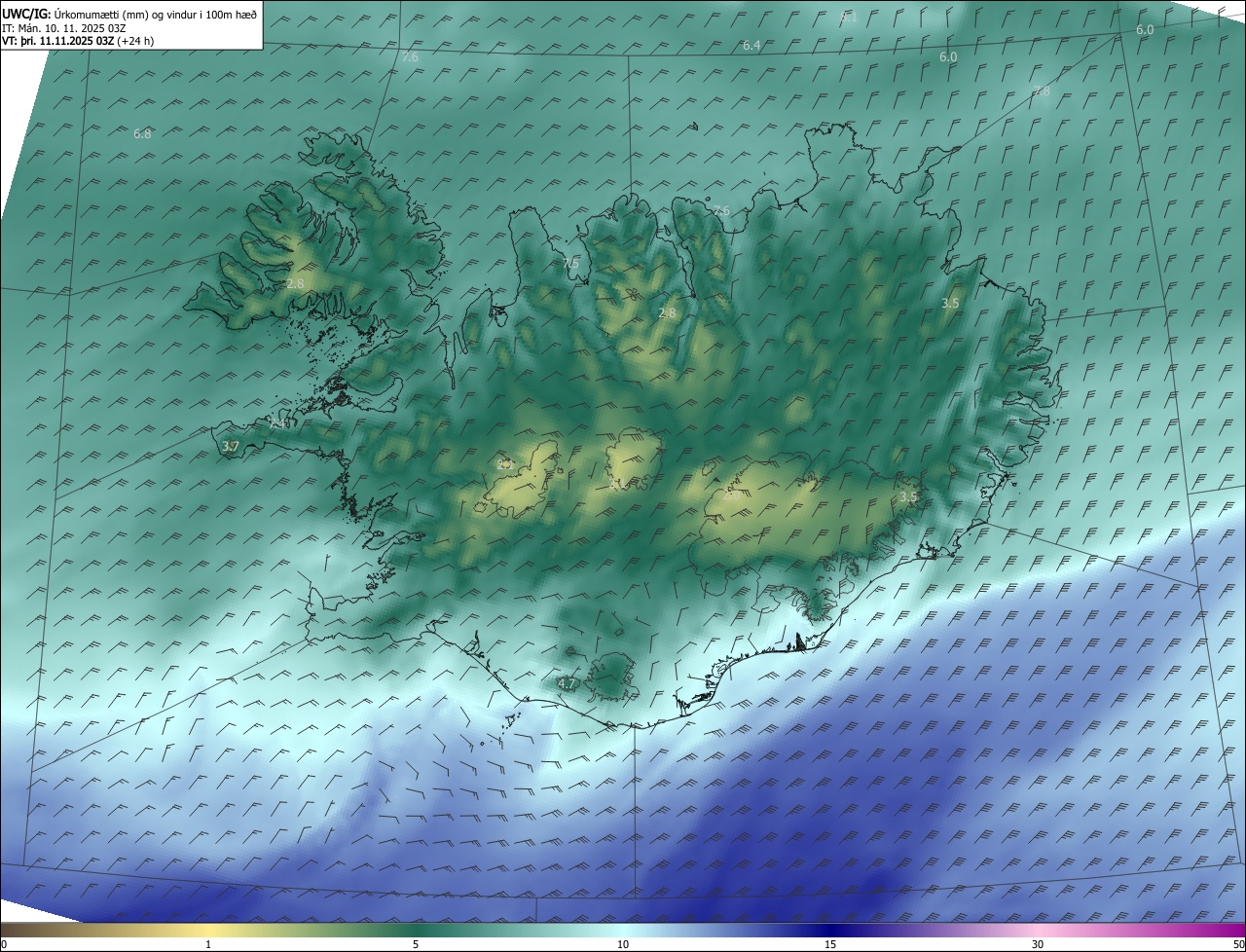Click the colorbar tick label '50'
Screen dimensions: 1246x952
(1238, 944)
